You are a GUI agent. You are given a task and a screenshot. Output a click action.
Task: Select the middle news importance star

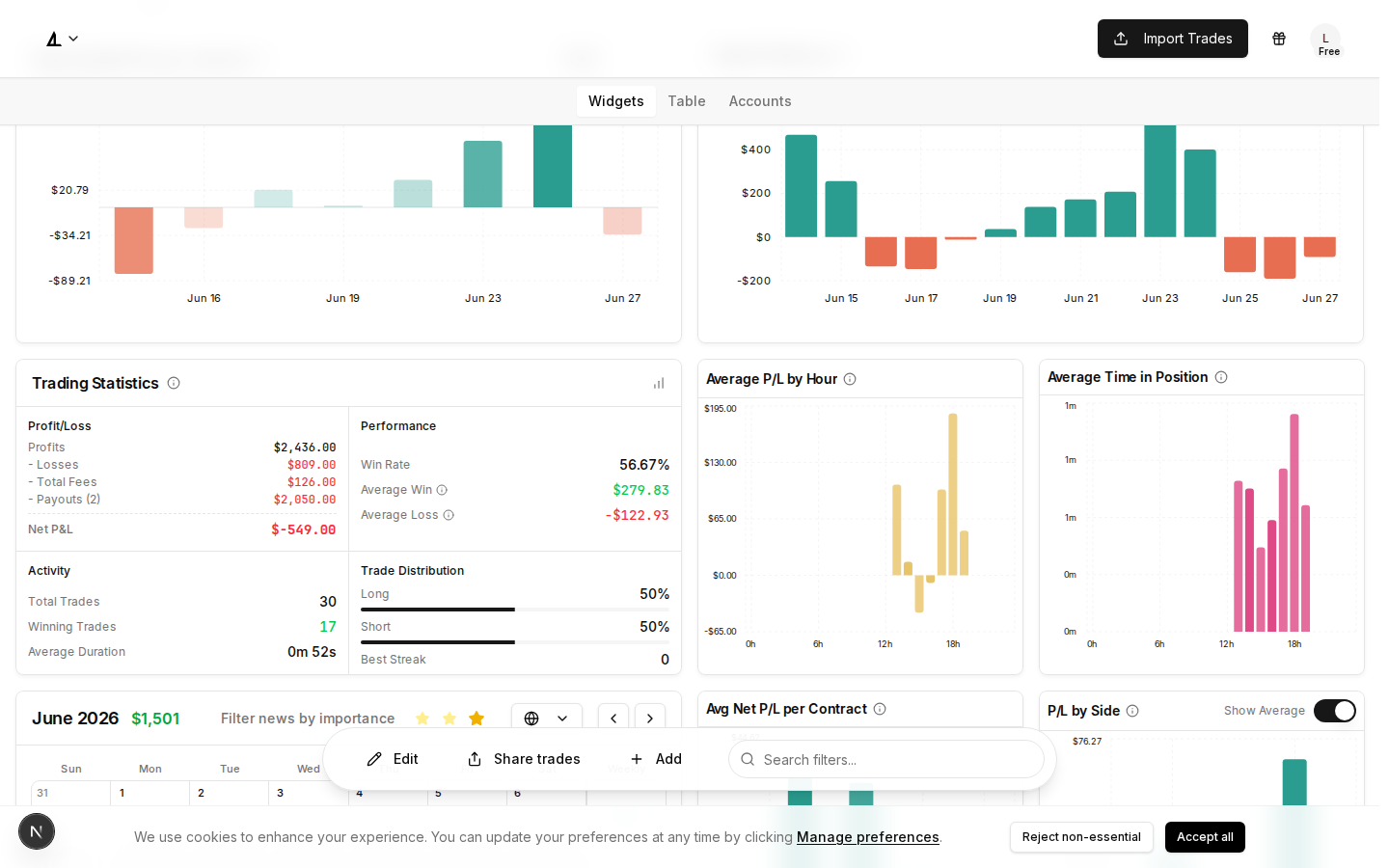click(x=449, y=719)
